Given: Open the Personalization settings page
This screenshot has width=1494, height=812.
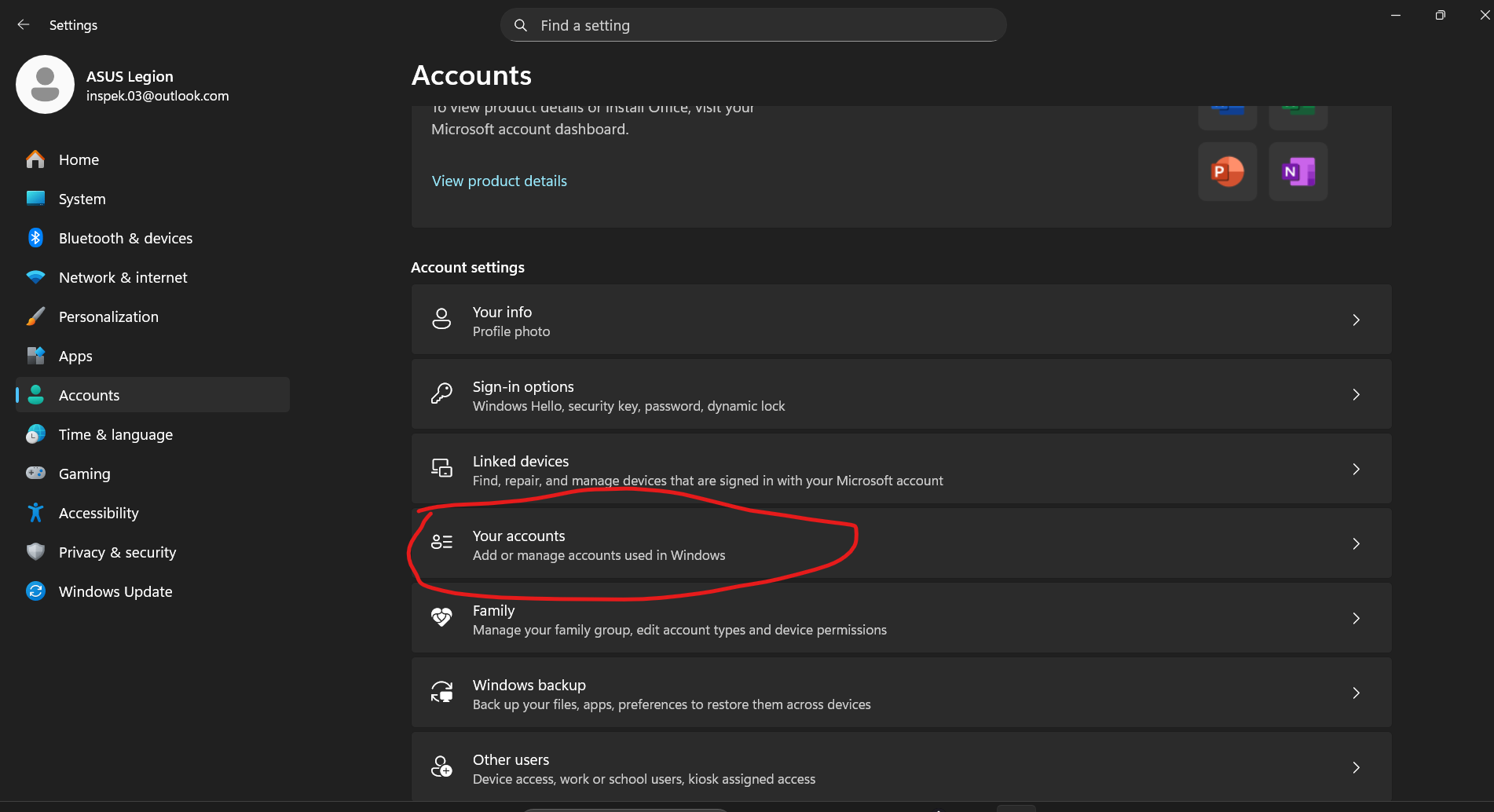Looking at the screenshot, I should point(108,316).
